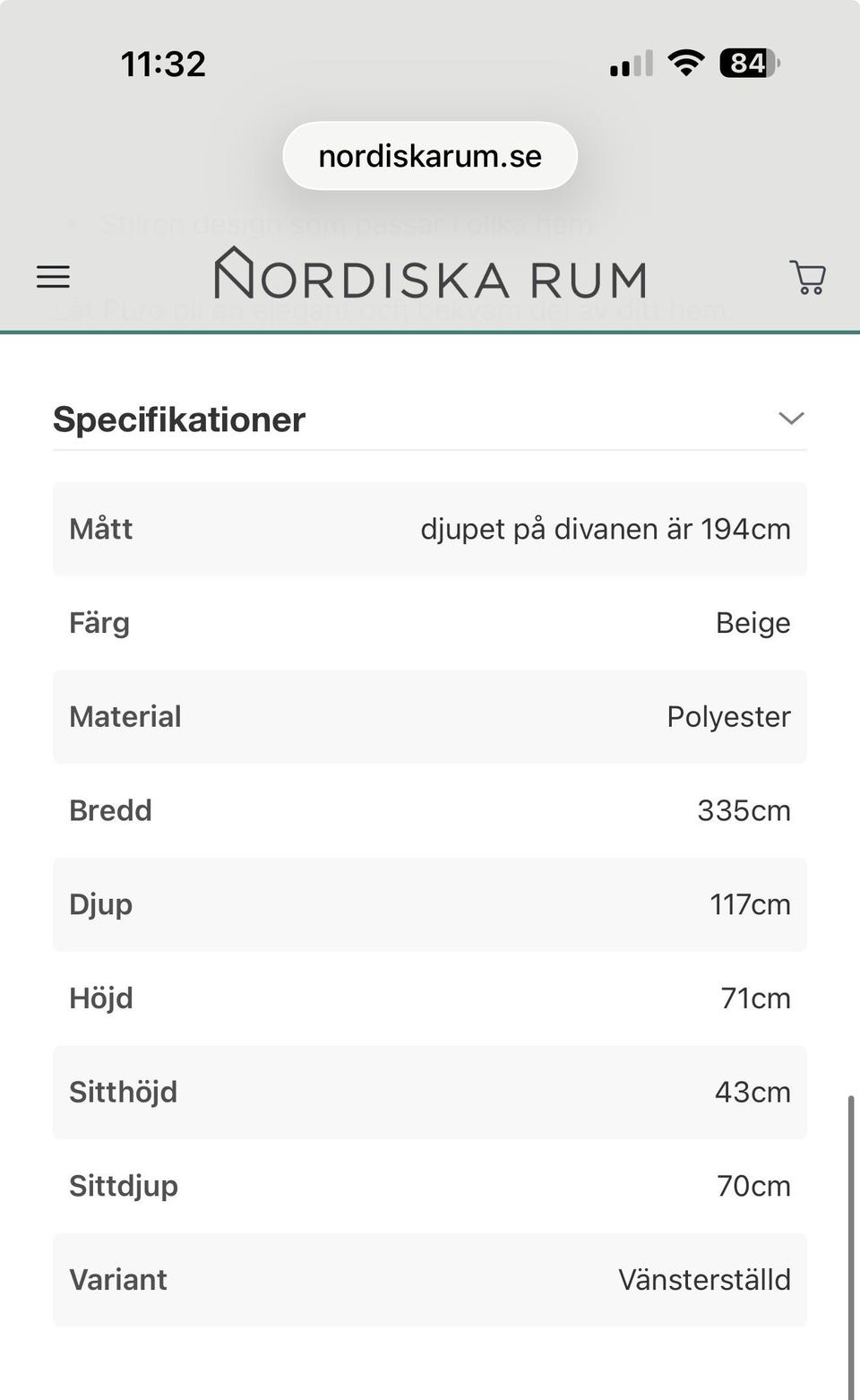Tap the Färg Beige row
The height and width of the screenshot is (1400, 860).
[x=430, y=623]
